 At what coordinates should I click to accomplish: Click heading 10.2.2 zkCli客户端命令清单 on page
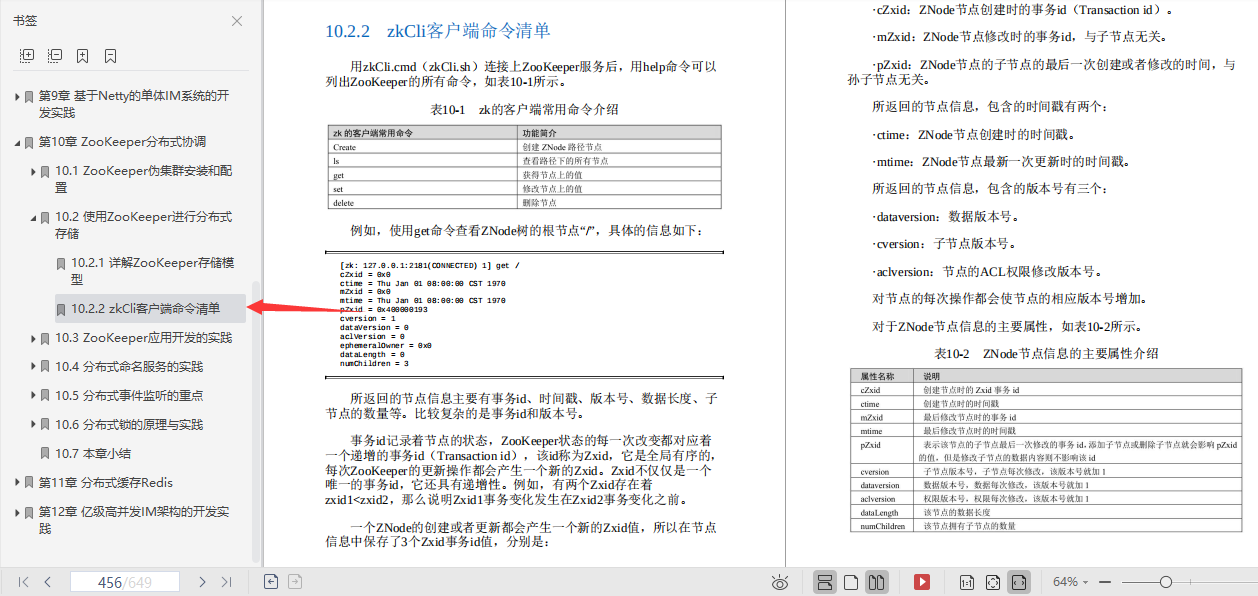[438, 31]
